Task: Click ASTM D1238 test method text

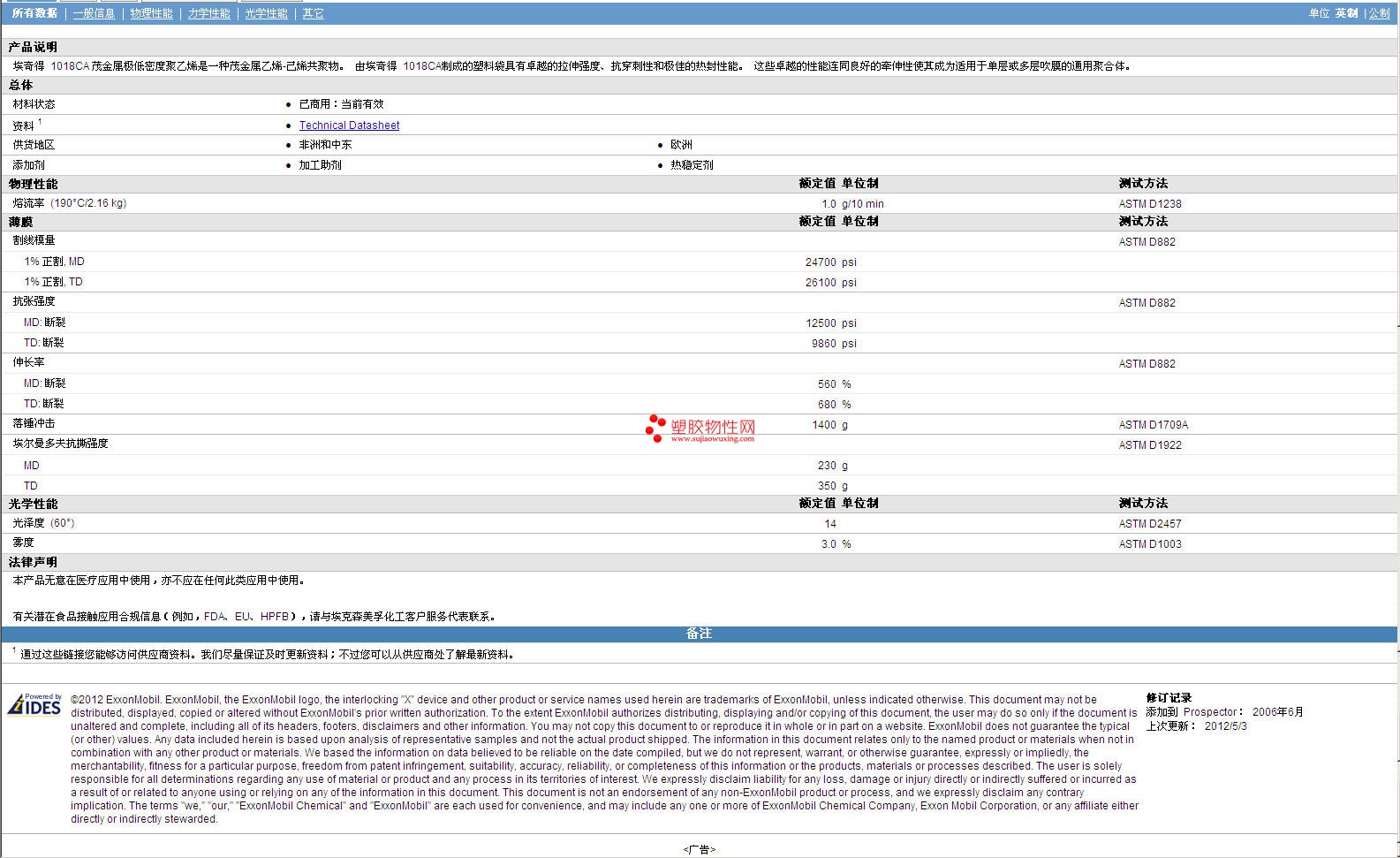Action: click(x=1150, y=204)
